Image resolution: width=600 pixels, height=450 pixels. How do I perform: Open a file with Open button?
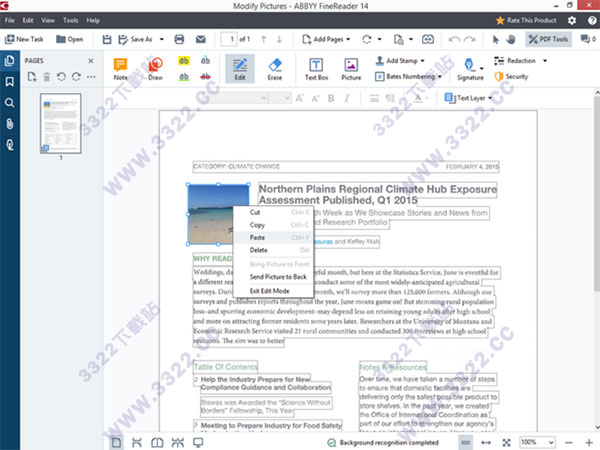[x=69, y=39]
